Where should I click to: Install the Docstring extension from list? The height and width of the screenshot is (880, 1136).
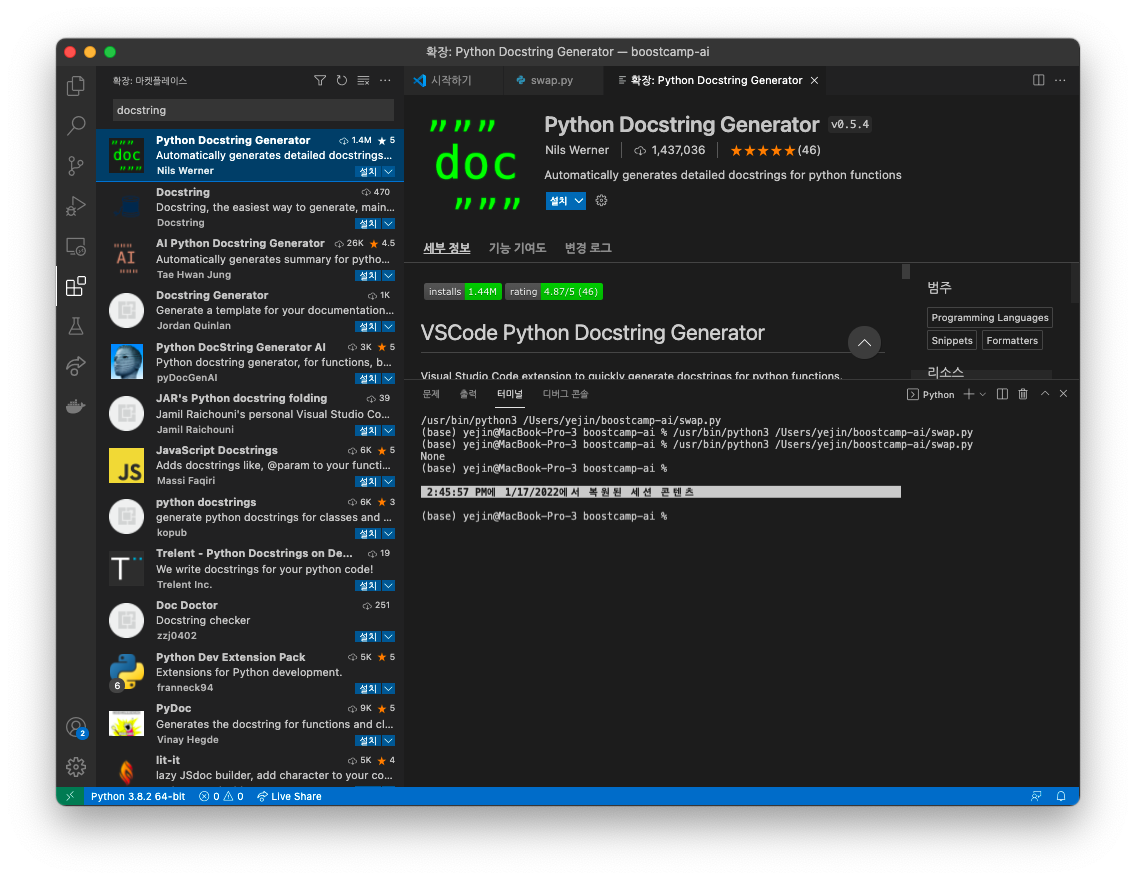[x=368, y=224]
